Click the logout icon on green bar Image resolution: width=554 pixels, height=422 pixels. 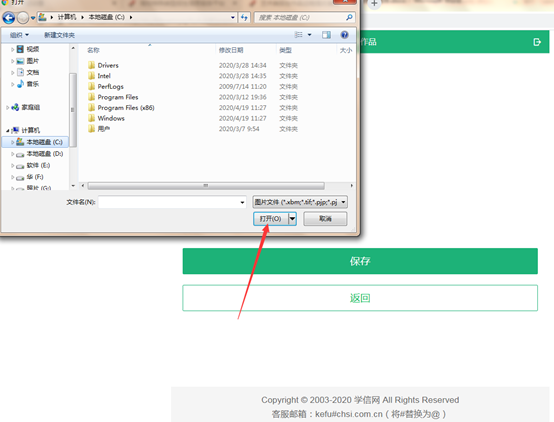coord(537,42)
